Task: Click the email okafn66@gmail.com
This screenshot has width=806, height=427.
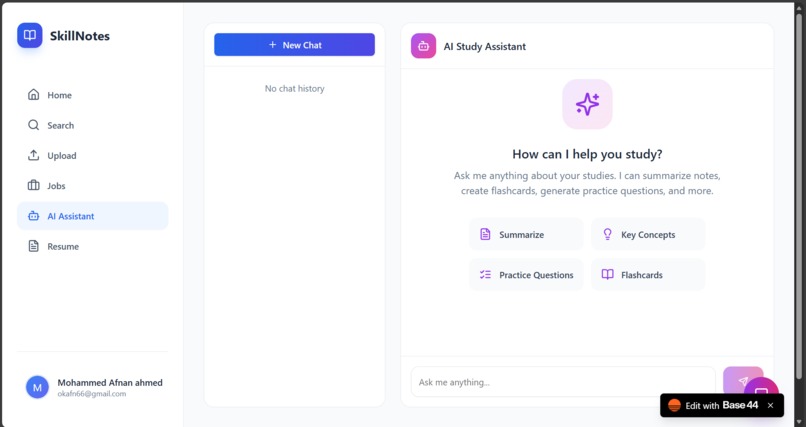Action: 91,394
